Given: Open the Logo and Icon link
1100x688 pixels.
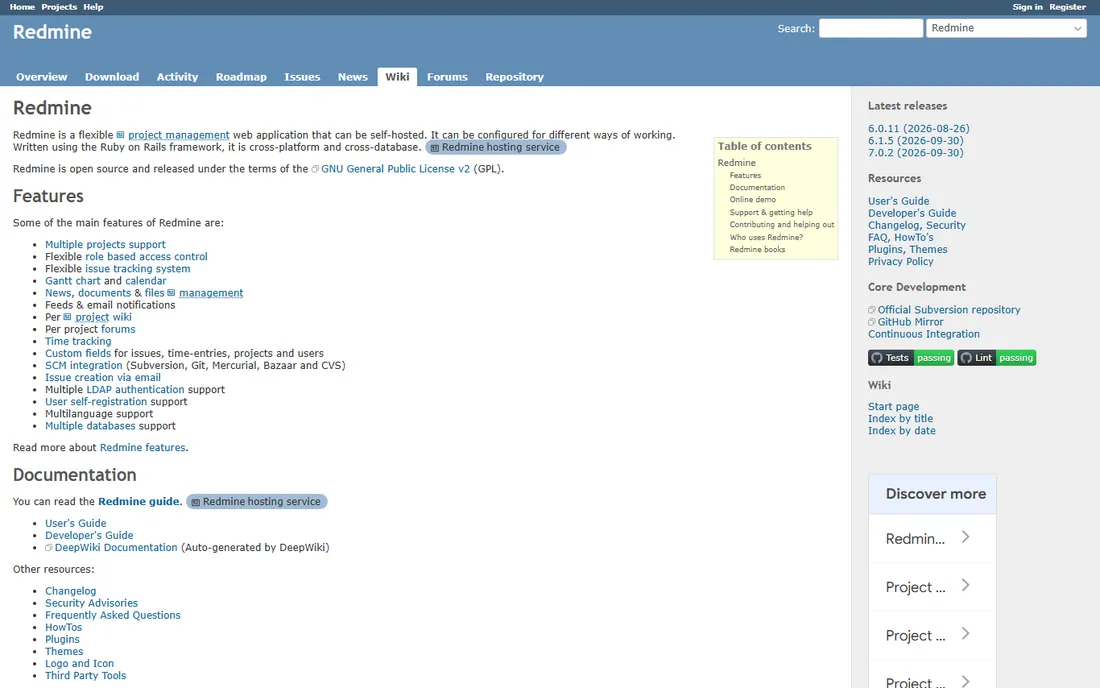Looking at the screenshot, I should click(x=79, y=663).
